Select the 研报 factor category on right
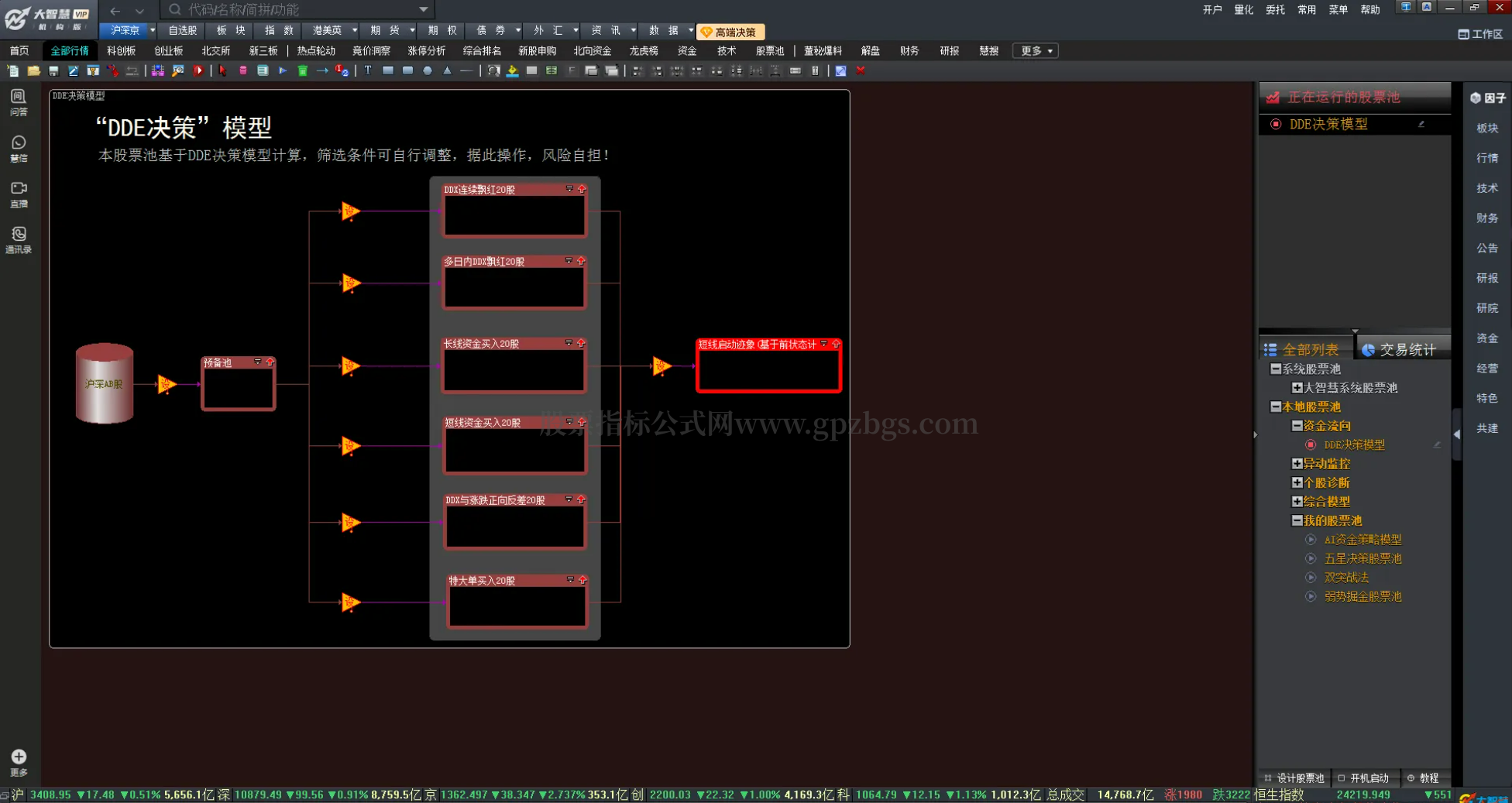The height and width of the screenshot is (803, 1512). coord(1486,278)
